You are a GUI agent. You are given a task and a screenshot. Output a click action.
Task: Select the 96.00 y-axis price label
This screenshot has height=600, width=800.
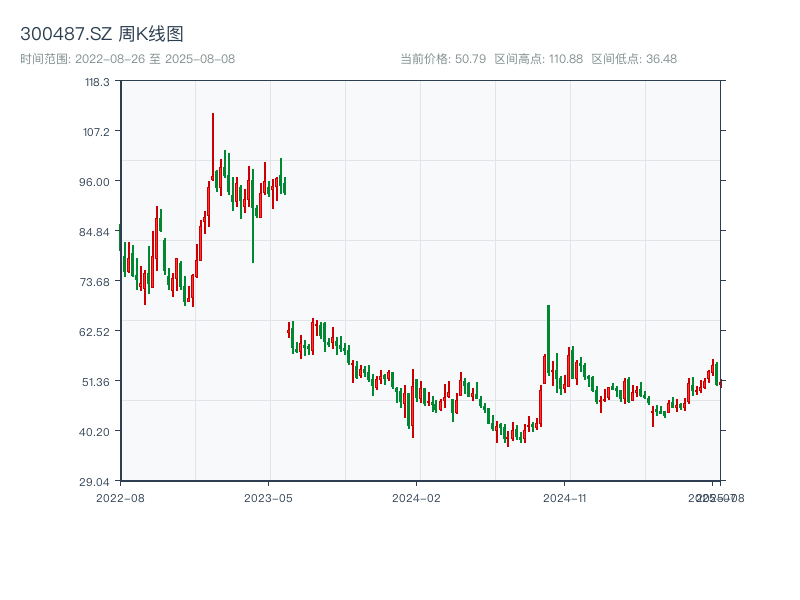coord(97,182)
